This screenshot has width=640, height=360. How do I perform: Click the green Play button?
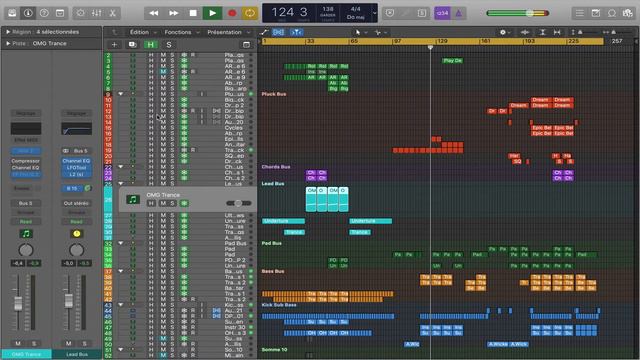[x=213, y=13]
